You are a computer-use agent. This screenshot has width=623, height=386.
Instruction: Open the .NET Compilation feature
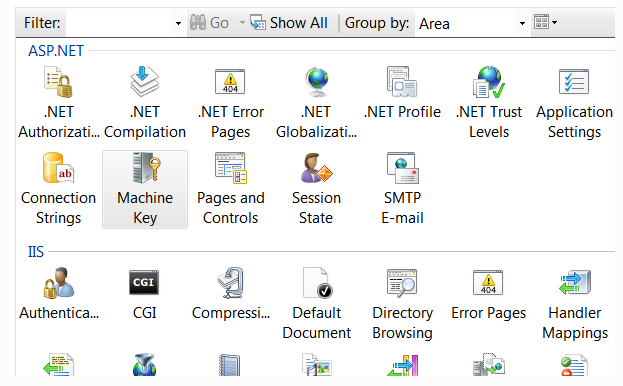[x=145, y=103]
